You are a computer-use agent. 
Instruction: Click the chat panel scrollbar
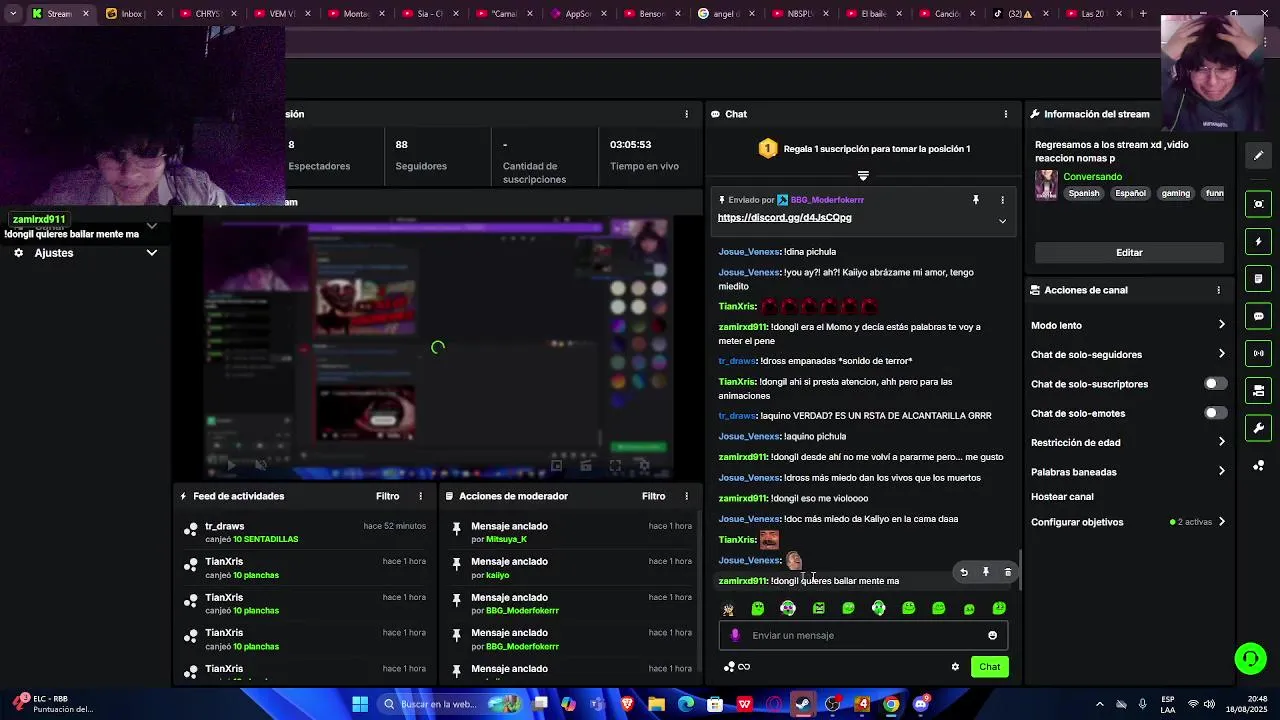[1019, 568]
